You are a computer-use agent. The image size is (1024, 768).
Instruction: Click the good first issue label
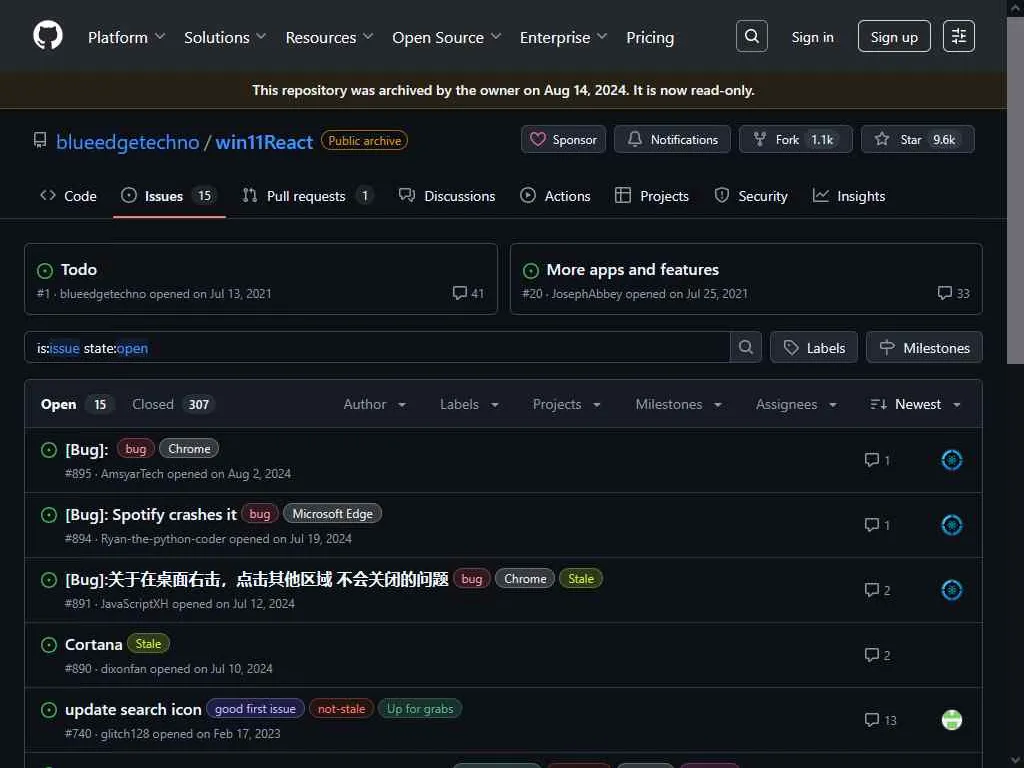pyautogui.click(x=255, y=709)
